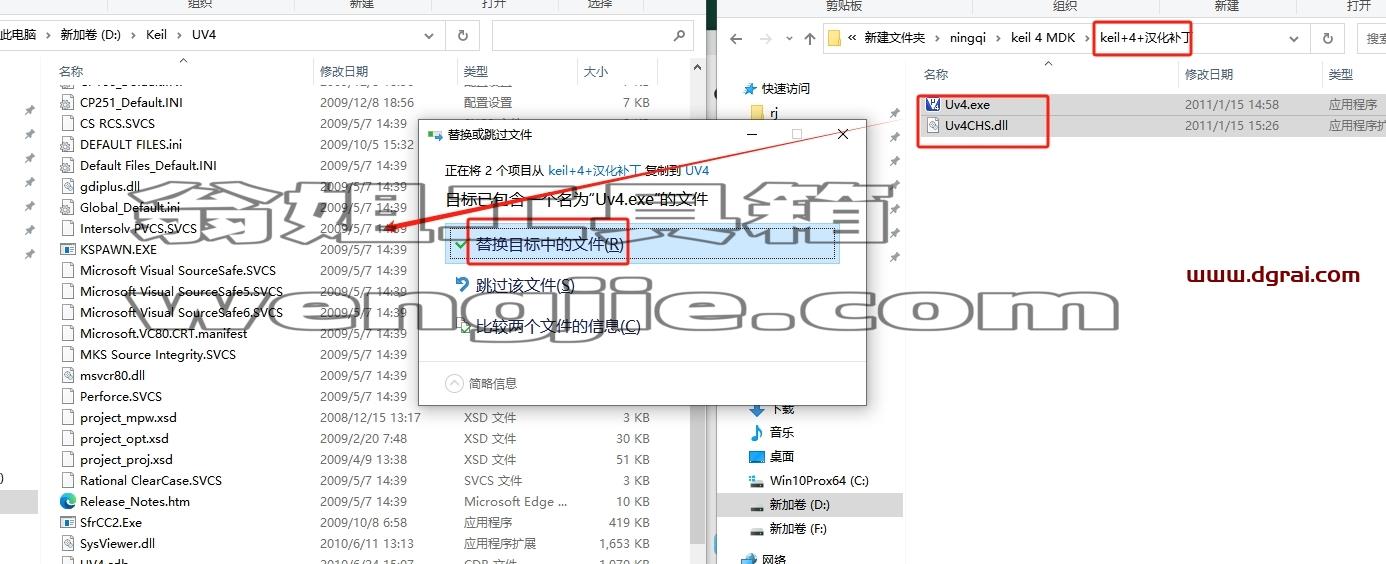Choose skip this file option in dialog

click(526, 286)
